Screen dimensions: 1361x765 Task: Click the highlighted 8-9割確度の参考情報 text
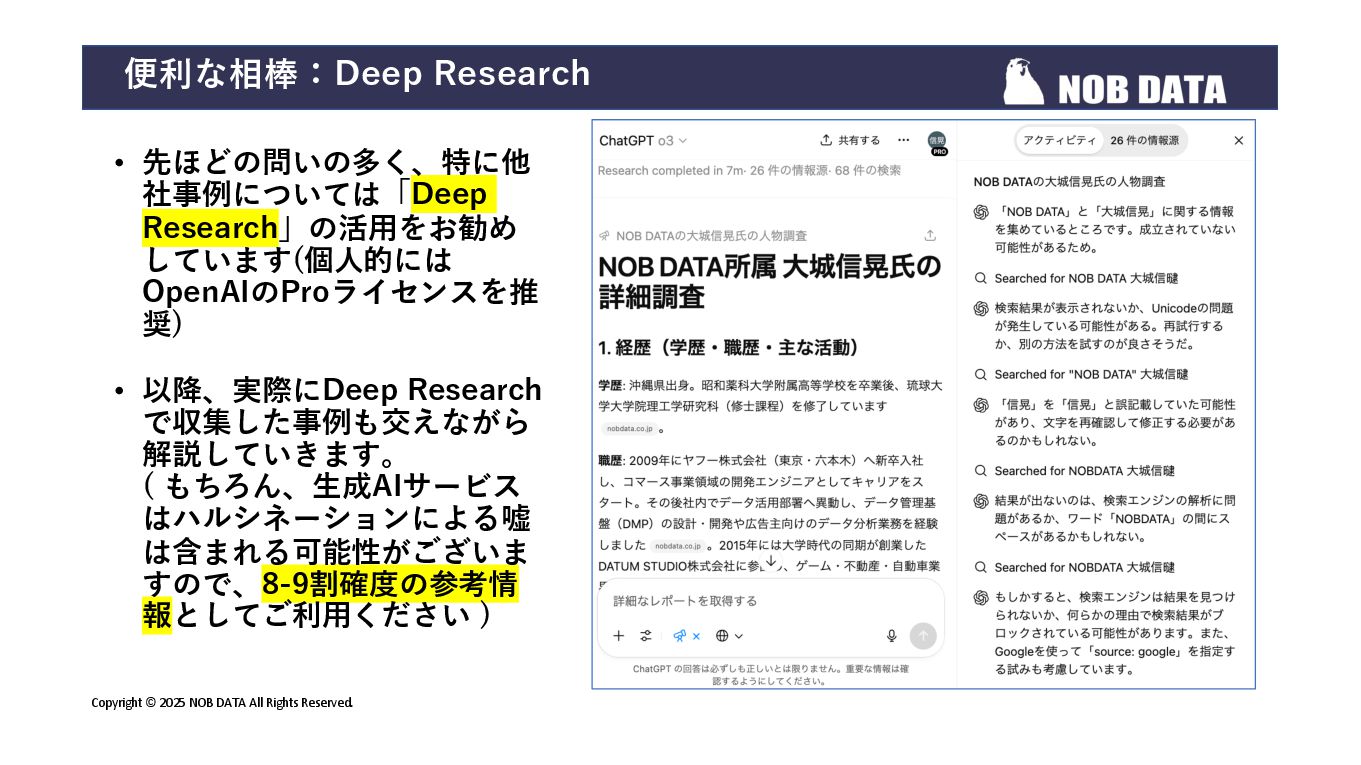tap(330, 599)
